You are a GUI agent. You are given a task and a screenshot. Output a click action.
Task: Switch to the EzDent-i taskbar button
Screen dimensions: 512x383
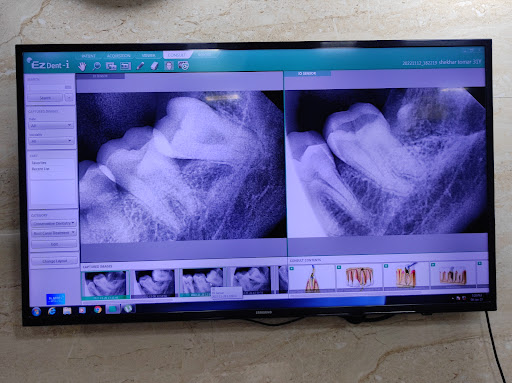click(x=113, y=309)
